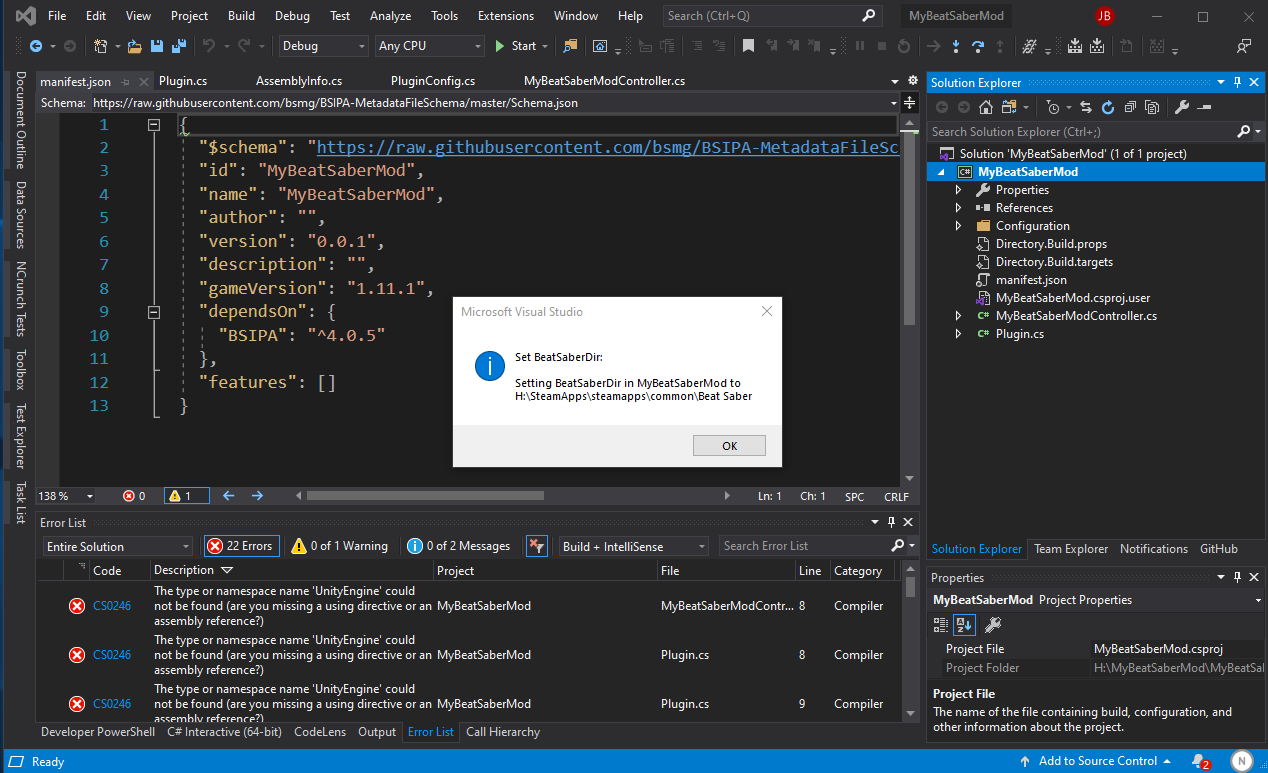Click the Step Into debug icon

956,46
